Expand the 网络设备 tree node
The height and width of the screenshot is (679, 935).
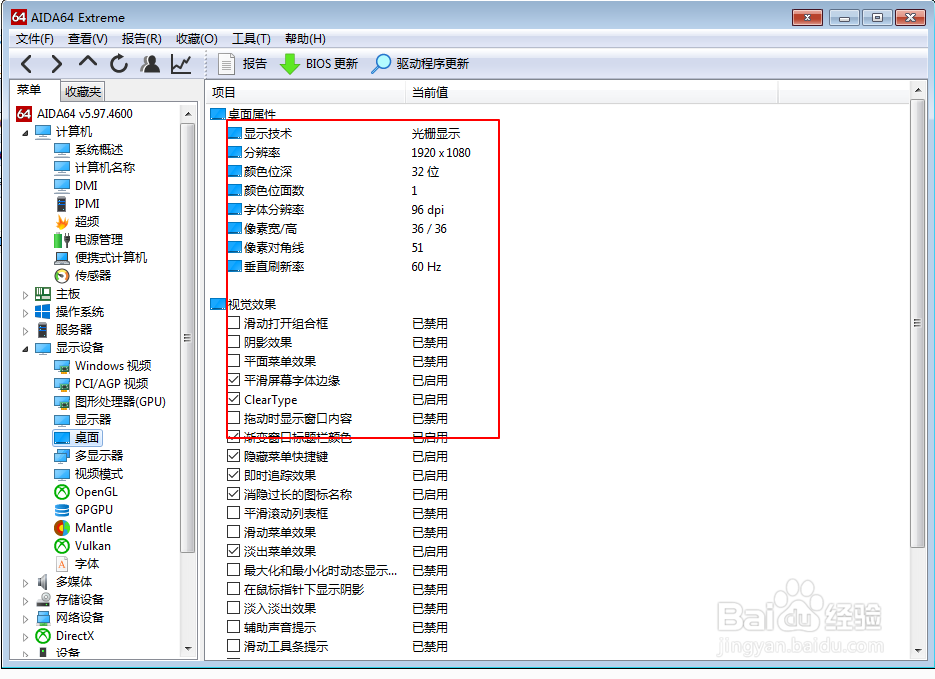click(25, 618)
